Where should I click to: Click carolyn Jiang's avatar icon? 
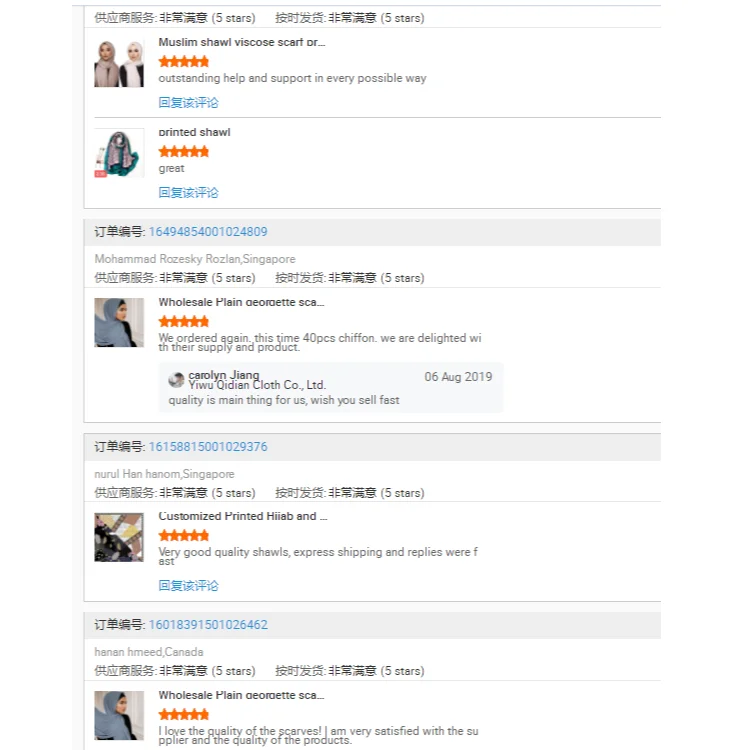(176, 380)
